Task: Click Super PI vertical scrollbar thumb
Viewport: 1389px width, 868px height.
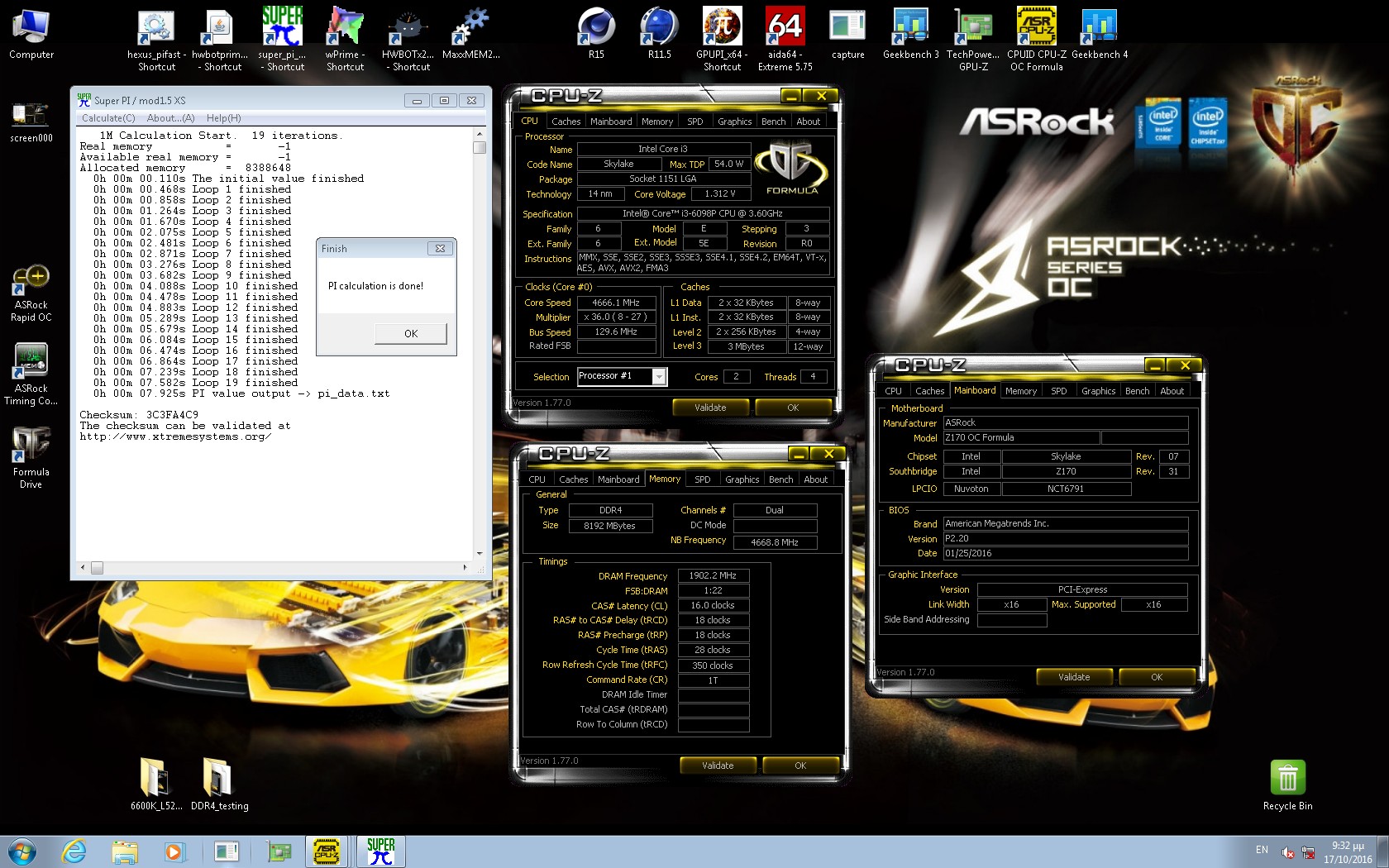Action: 480,148
